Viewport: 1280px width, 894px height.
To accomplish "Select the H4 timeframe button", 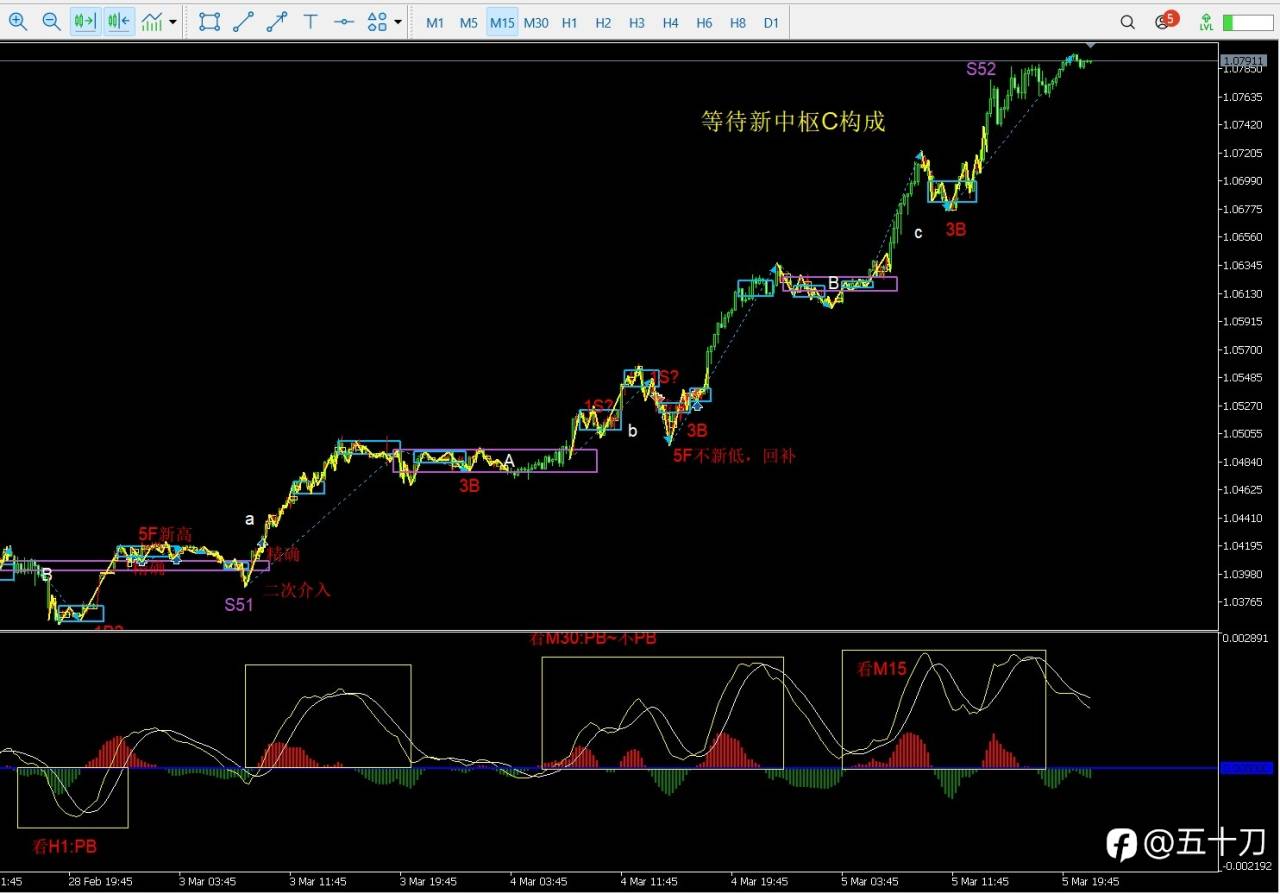I will tap(670, 22).
